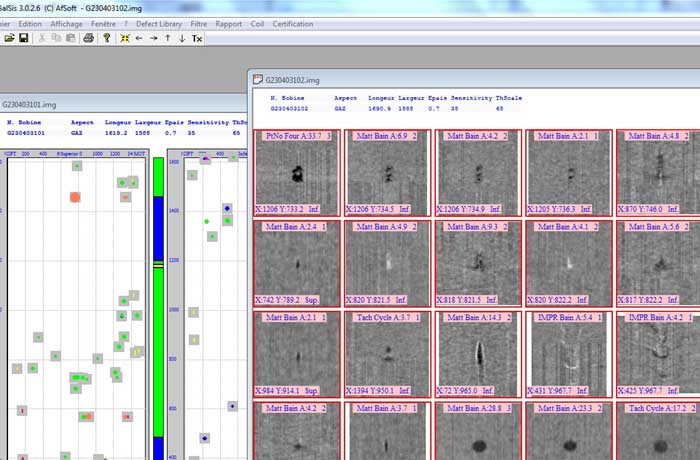Select the Tach Cycle A:17.2 defect thumbnail

[658, 431]
